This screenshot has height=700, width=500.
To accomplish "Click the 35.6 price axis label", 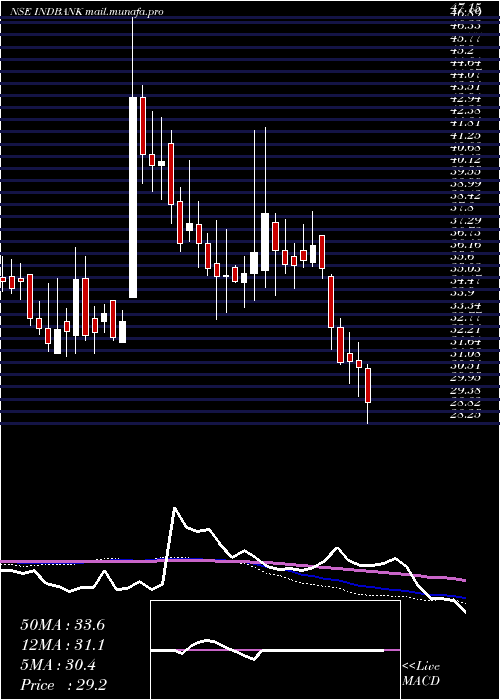I will point(463,257).
